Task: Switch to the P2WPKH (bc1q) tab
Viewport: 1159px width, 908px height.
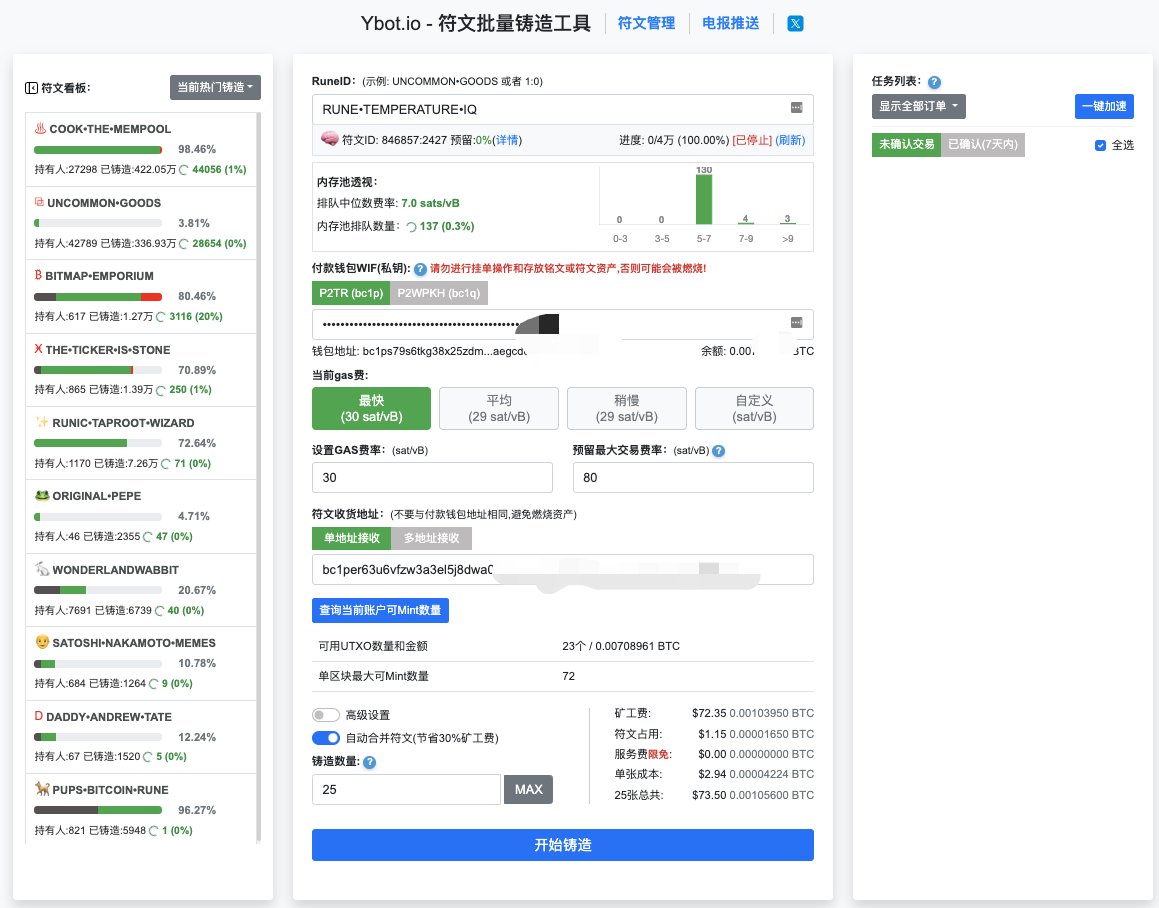Action: (439, 294)
